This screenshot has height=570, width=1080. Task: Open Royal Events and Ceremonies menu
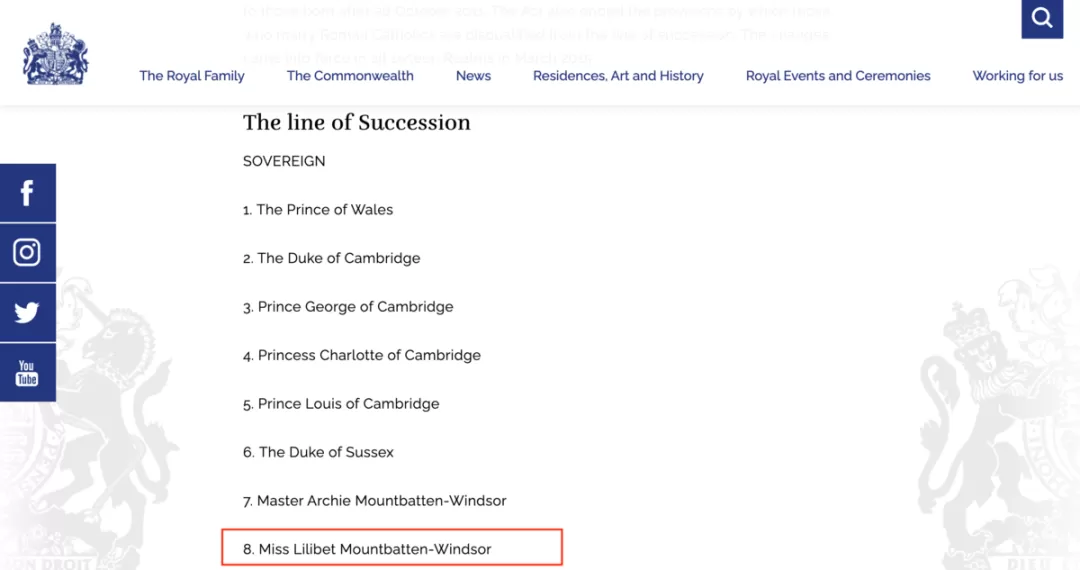(838, 76)
